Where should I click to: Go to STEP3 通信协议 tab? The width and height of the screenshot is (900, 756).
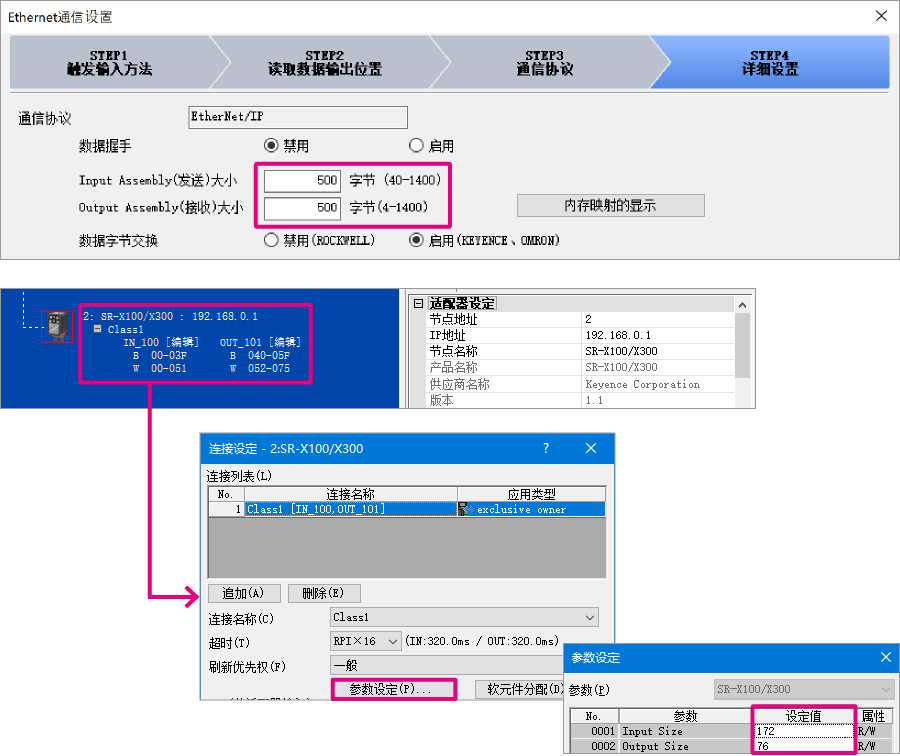coord(545,62)
